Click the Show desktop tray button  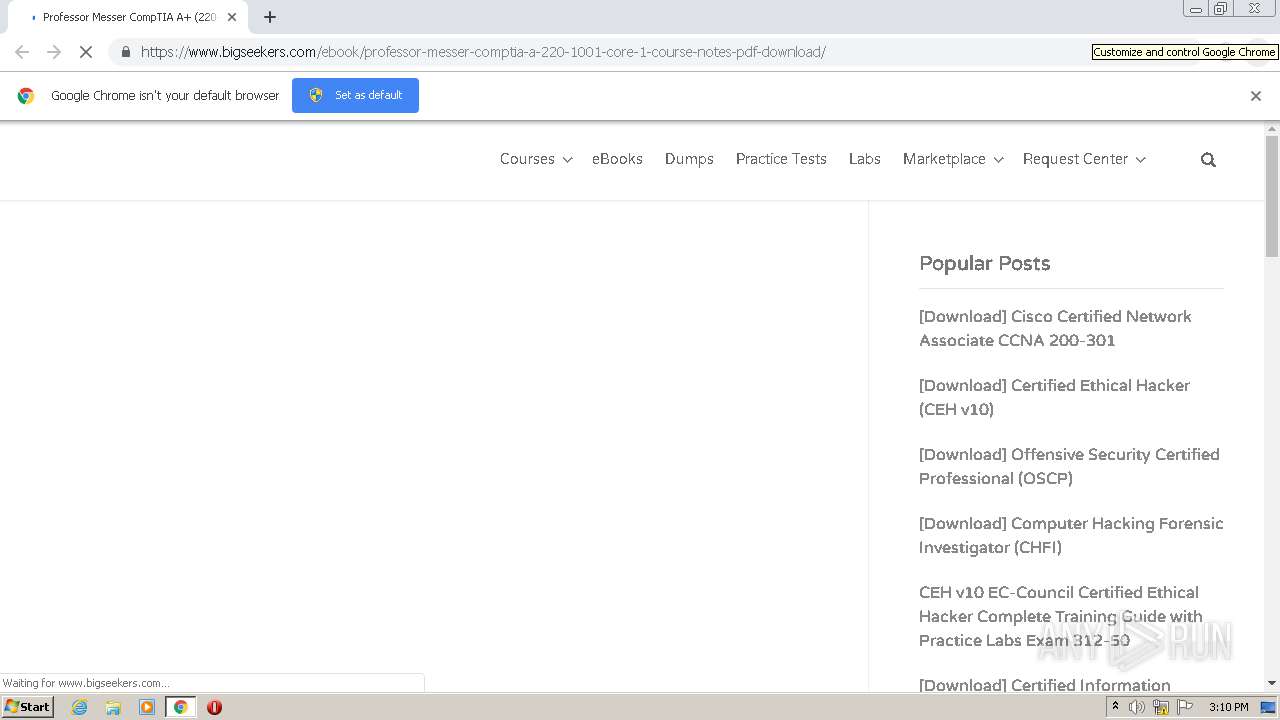pos(1268,707)
